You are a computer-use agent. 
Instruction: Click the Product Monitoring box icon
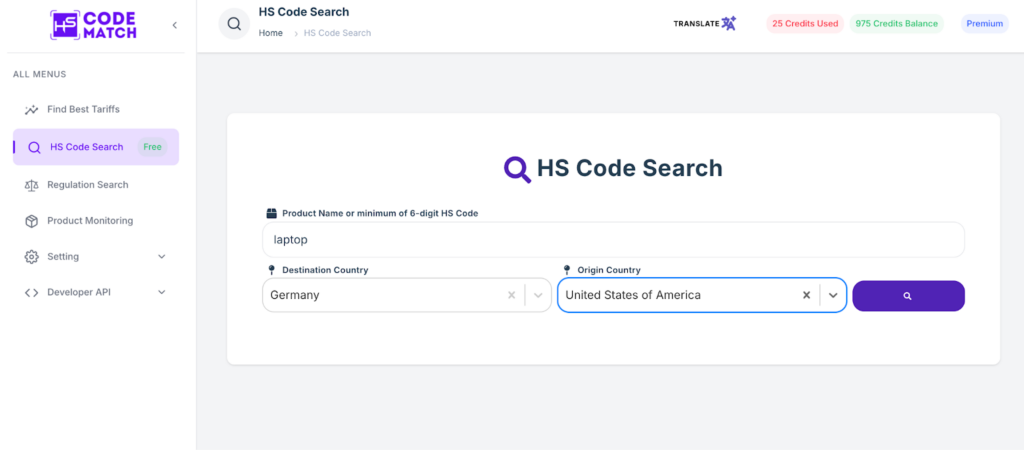pyautogui.click(x=32, y=221)
